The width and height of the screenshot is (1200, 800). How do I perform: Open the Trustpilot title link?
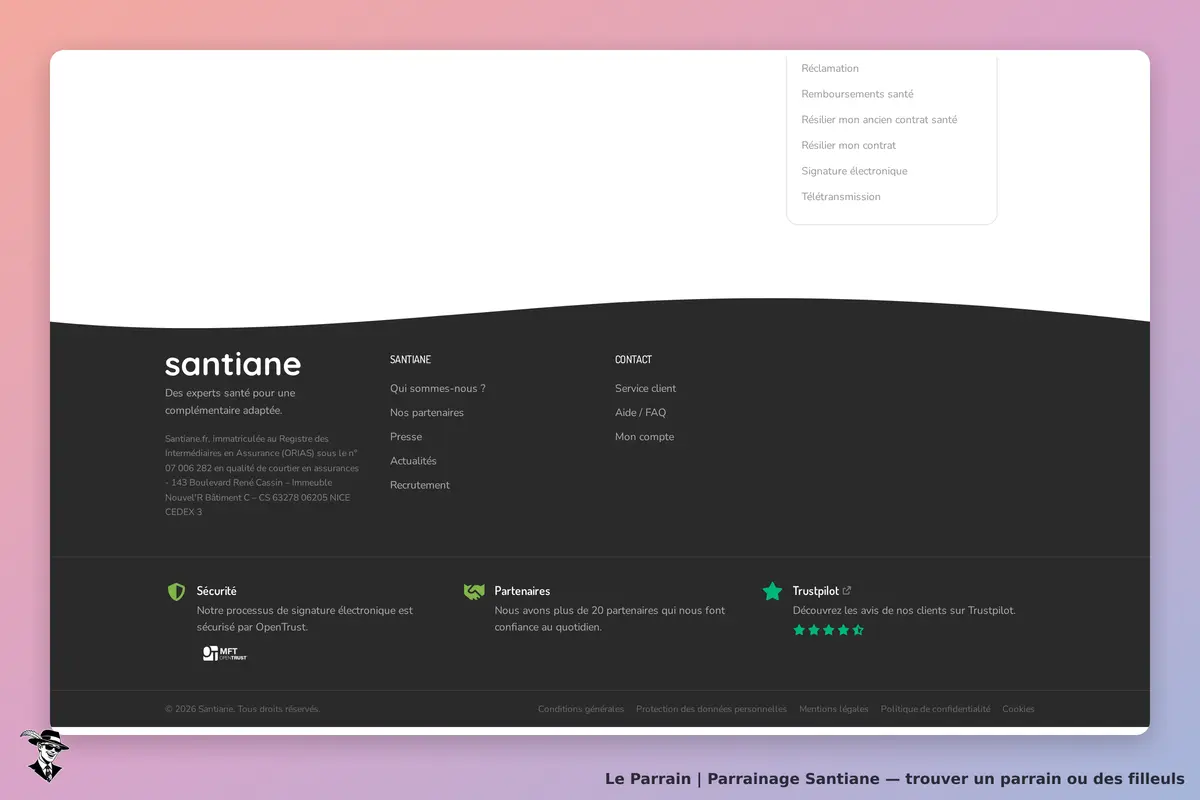(x=816, y=591)
